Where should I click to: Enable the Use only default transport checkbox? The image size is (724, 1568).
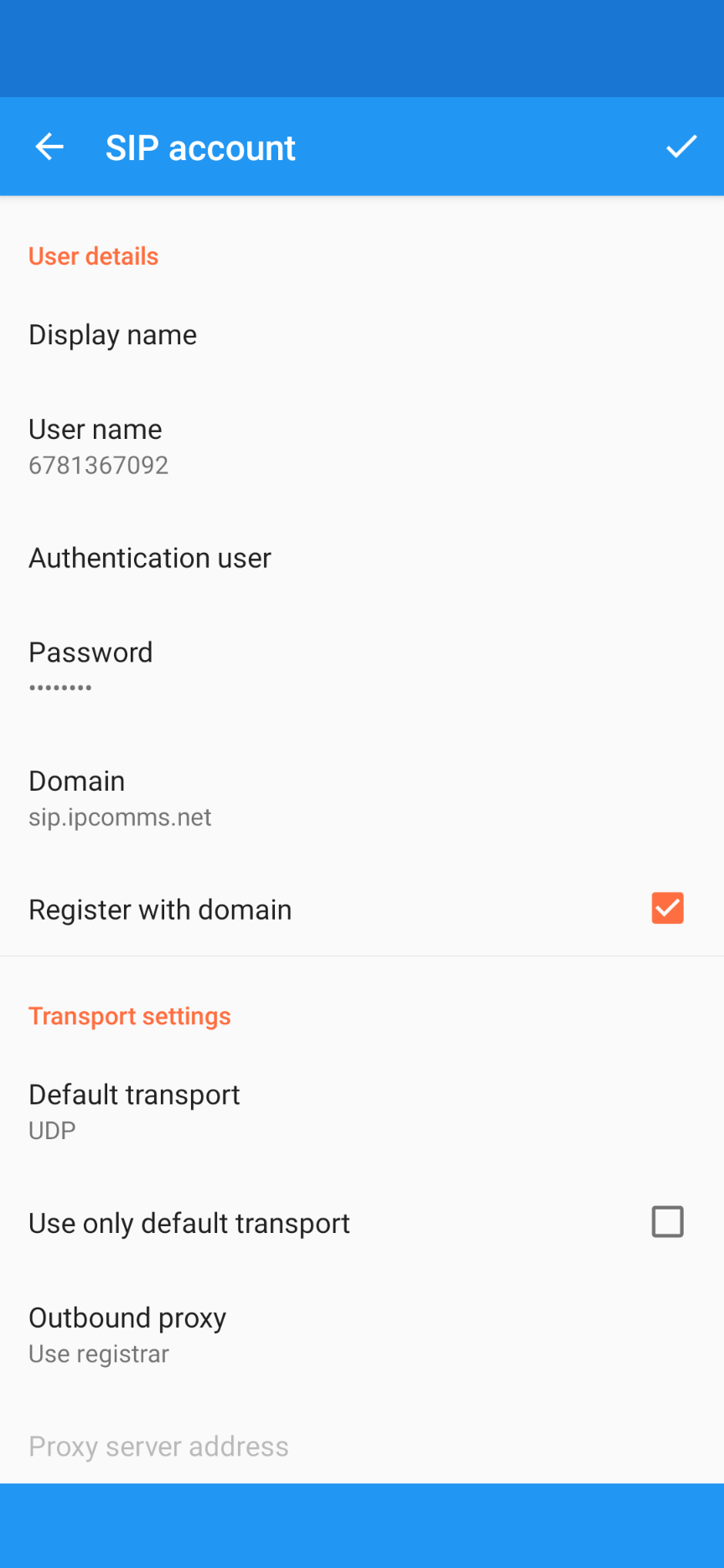[x=667, y=1222]
